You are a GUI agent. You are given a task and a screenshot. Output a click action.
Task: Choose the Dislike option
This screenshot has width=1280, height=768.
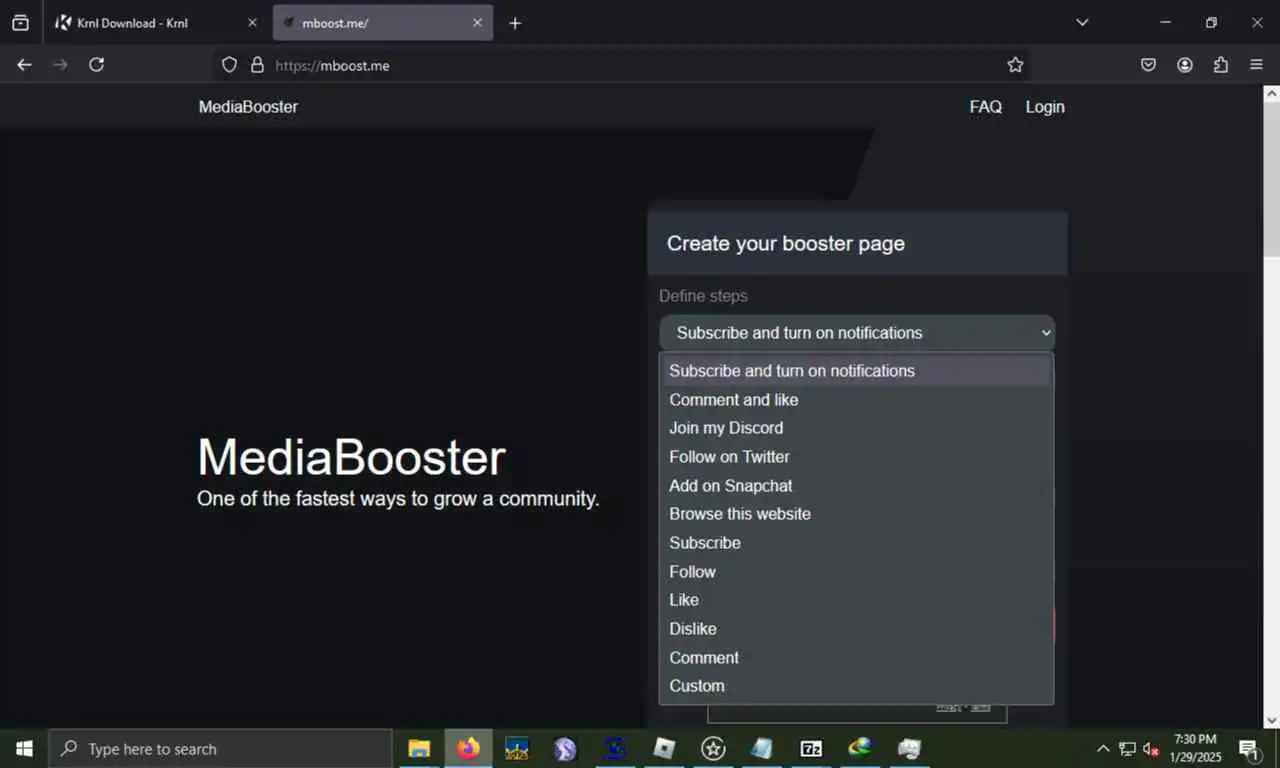point(856,629)
